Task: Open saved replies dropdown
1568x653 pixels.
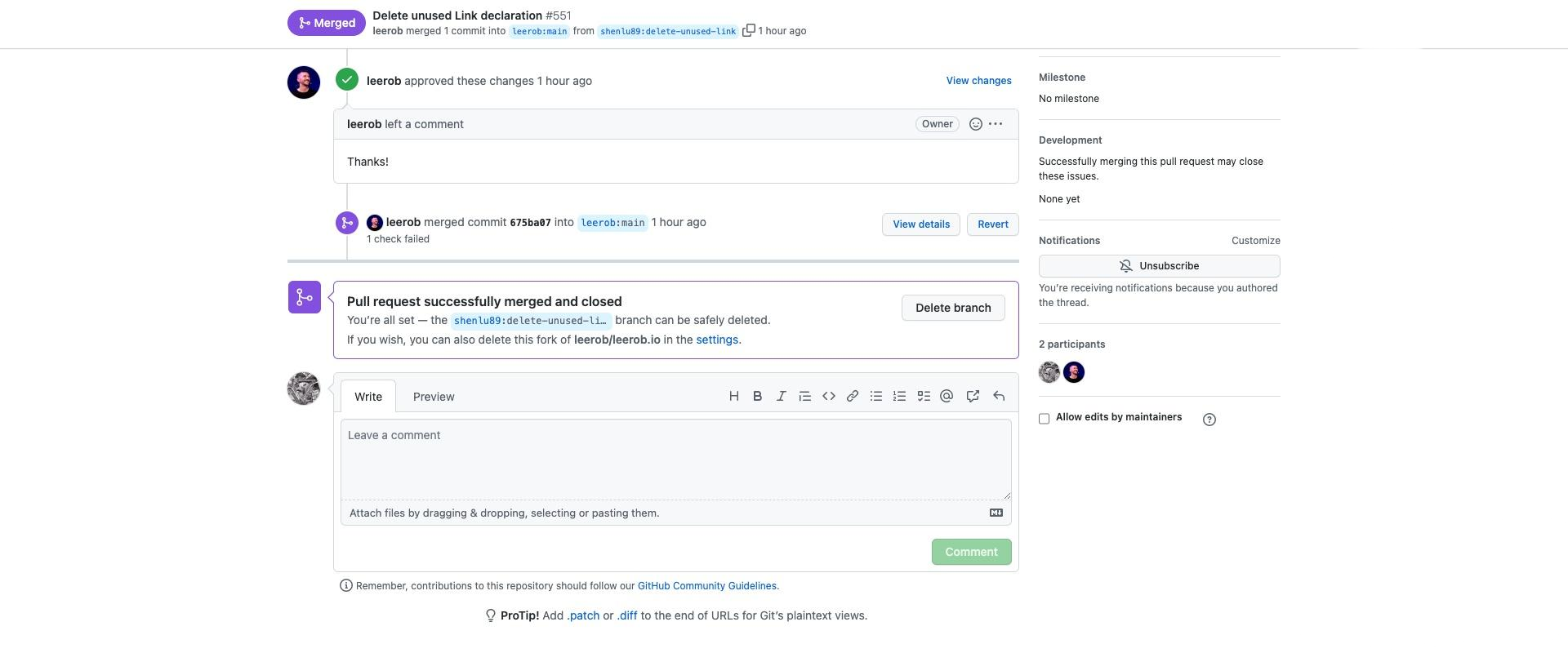Action: pos(998,397)
